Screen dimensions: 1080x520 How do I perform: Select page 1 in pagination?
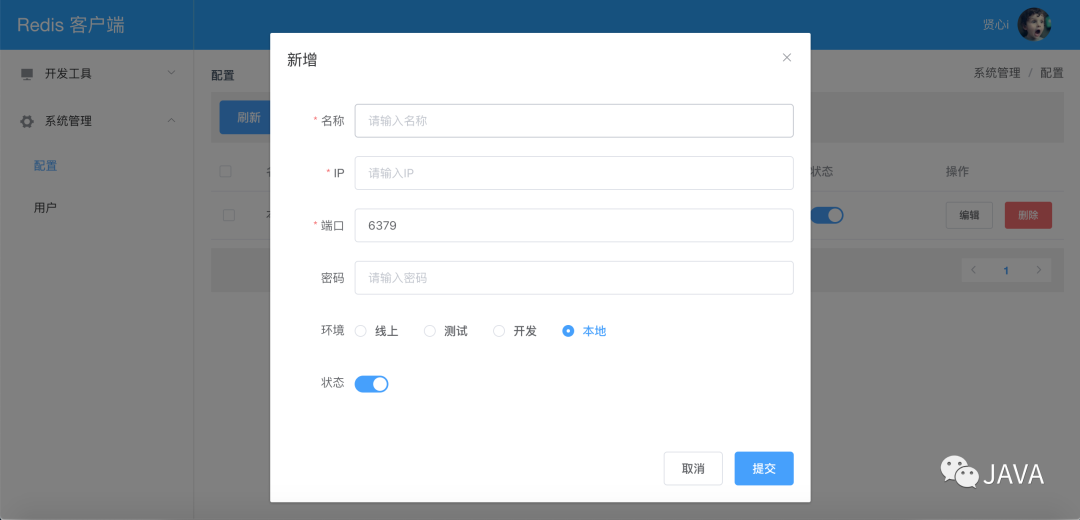pos(1006,270)
